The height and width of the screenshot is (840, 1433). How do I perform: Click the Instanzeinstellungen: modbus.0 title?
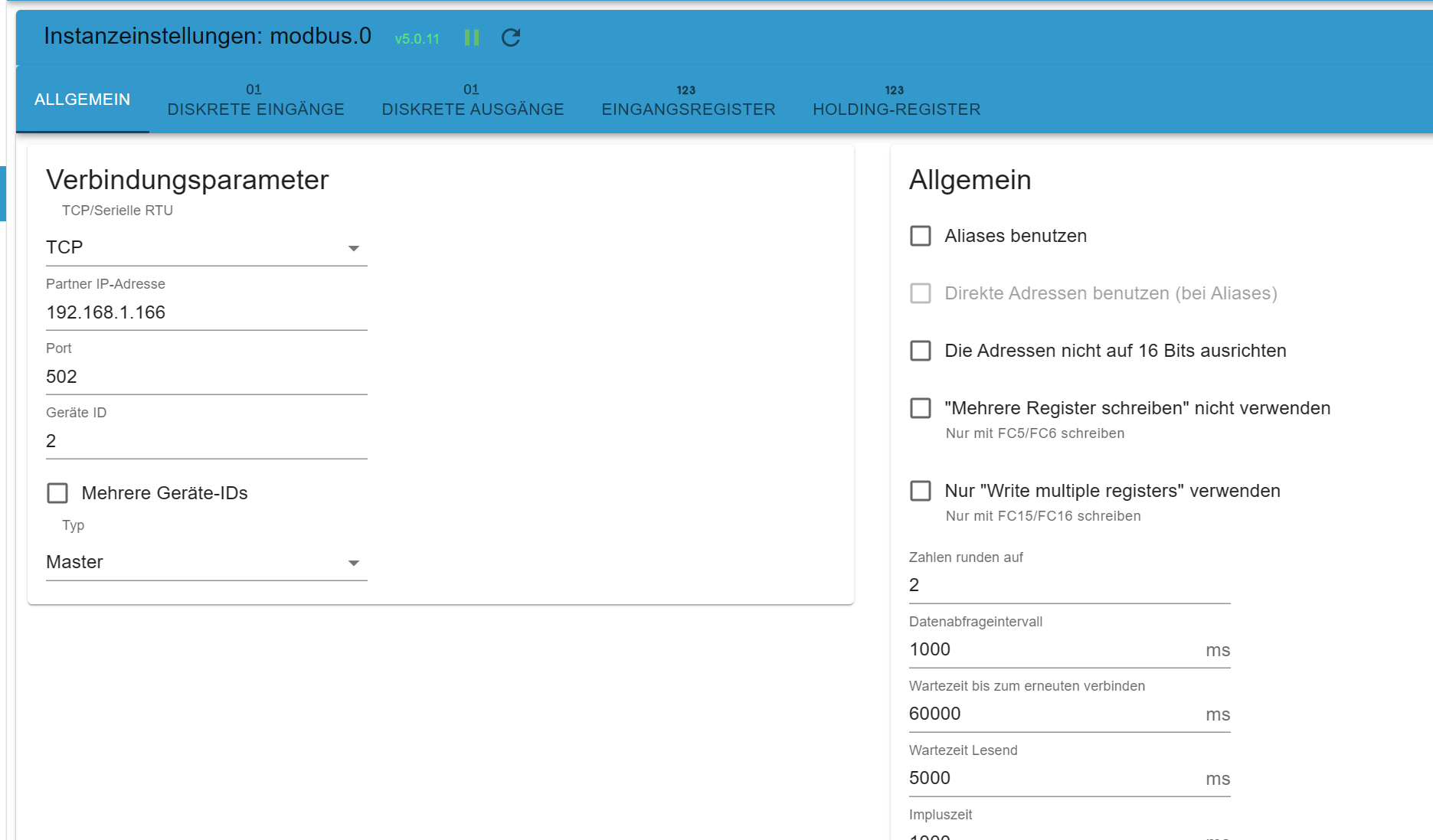[208, 36]
